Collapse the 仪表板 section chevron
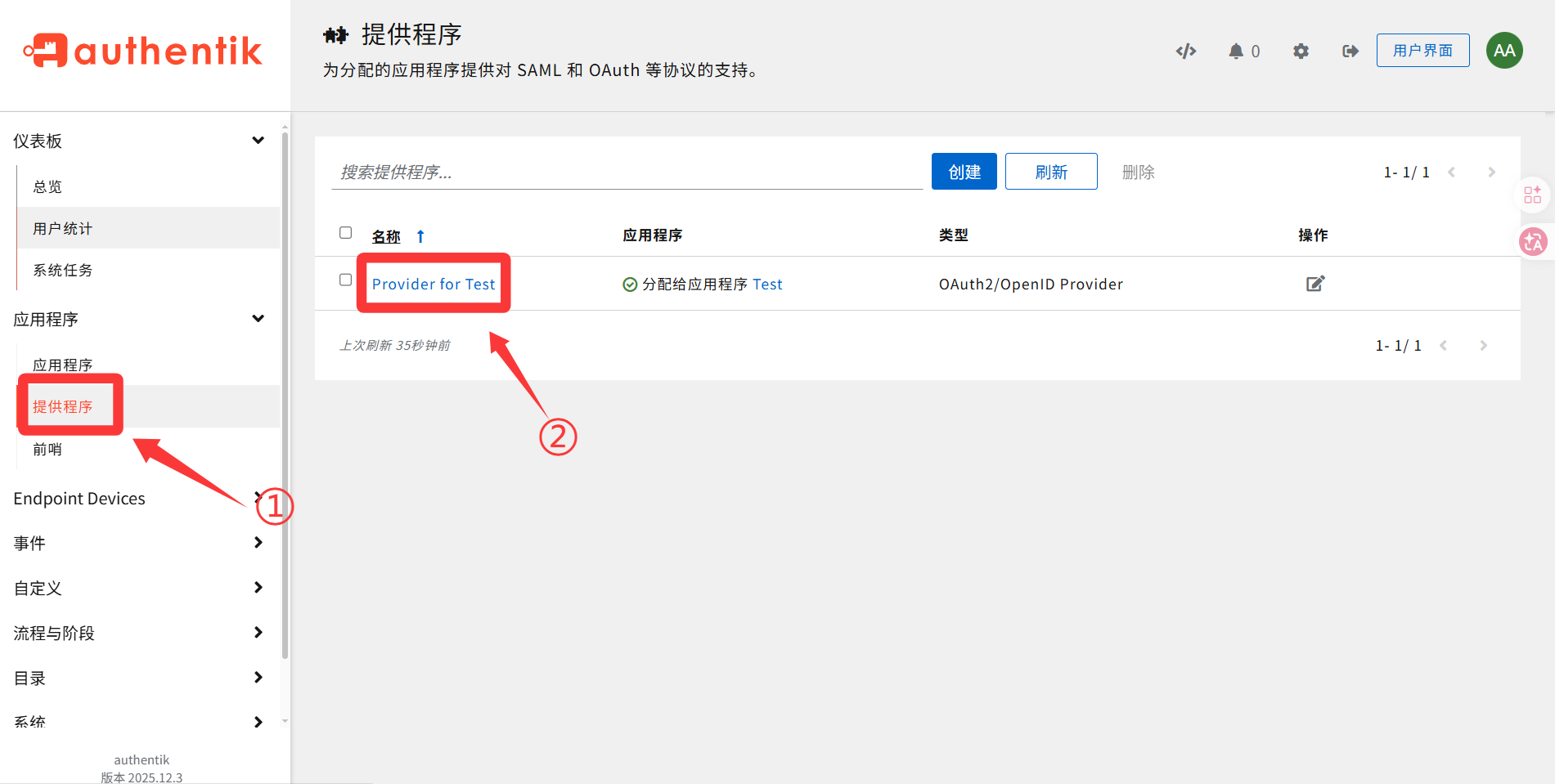The width and height of the screenshot is (1555, 784). (258, 140)
